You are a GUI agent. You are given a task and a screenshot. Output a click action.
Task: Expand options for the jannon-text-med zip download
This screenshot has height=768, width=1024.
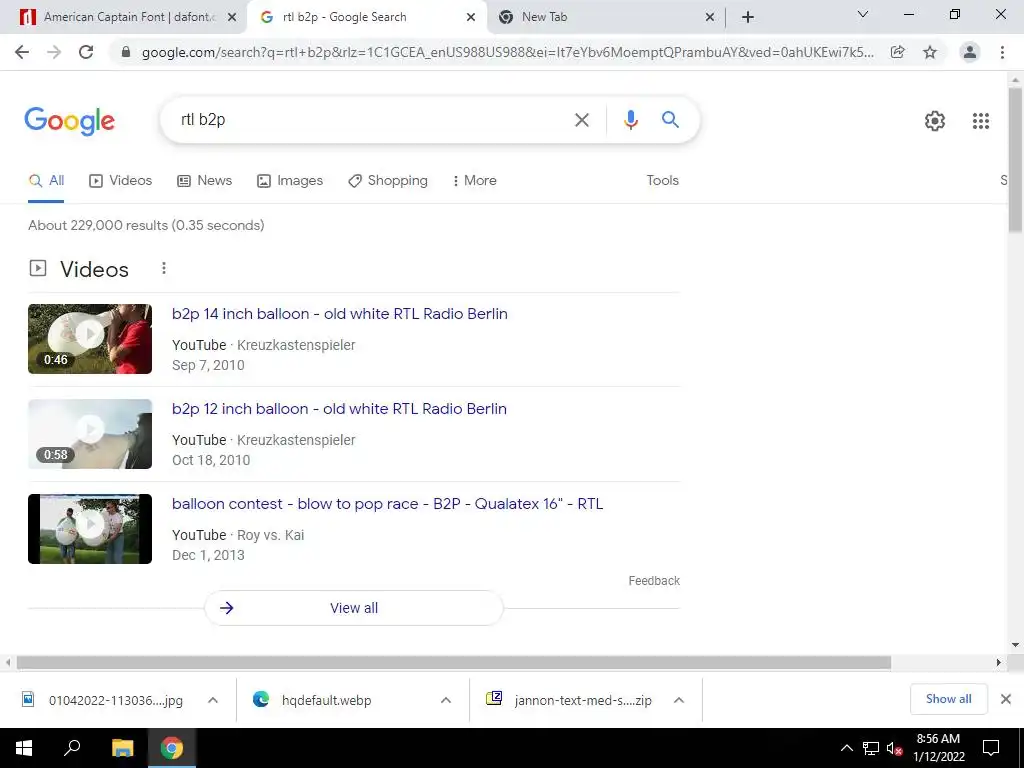click(679, 700)
